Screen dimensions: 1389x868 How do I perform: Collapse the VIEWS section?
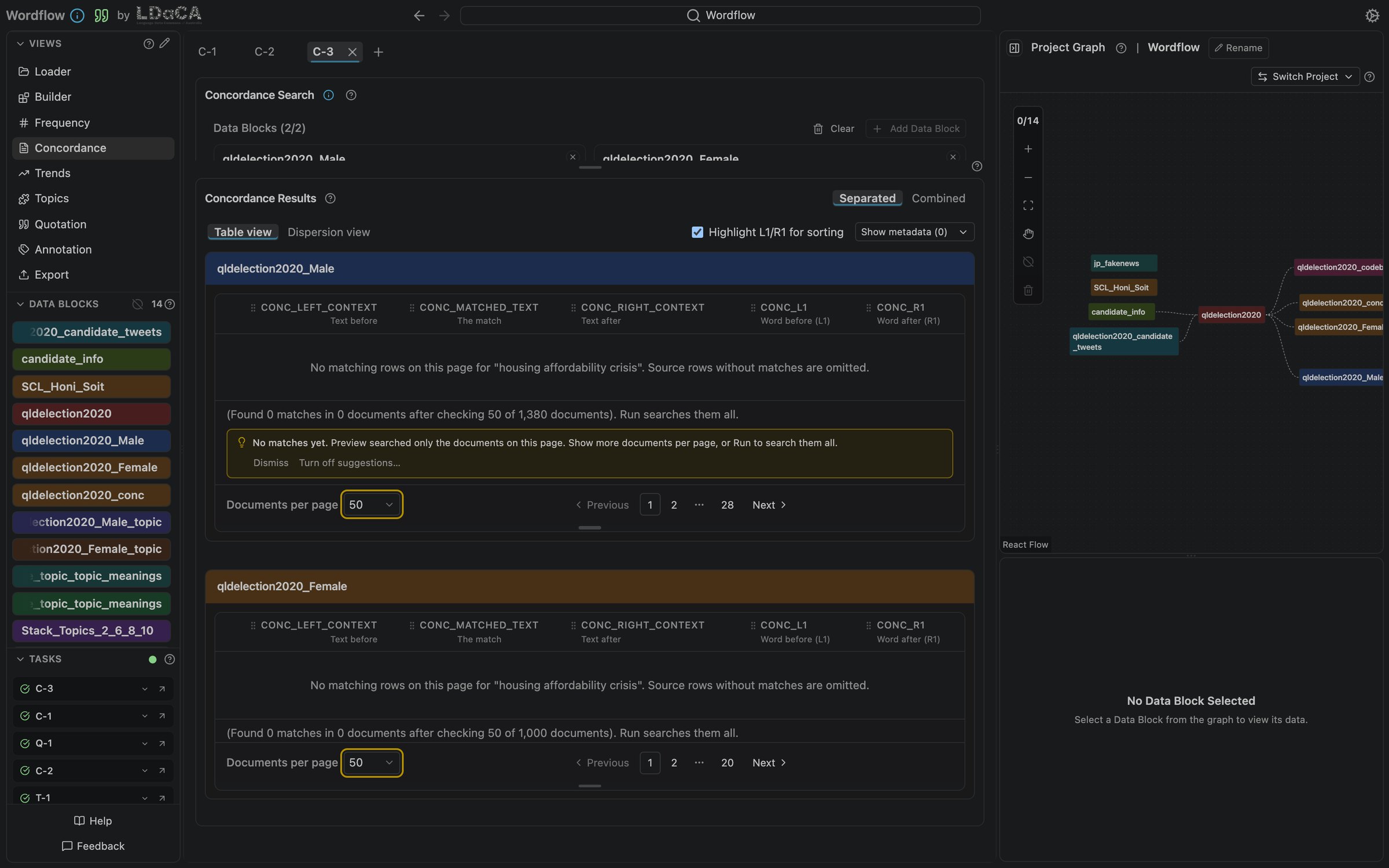(20, 43)
